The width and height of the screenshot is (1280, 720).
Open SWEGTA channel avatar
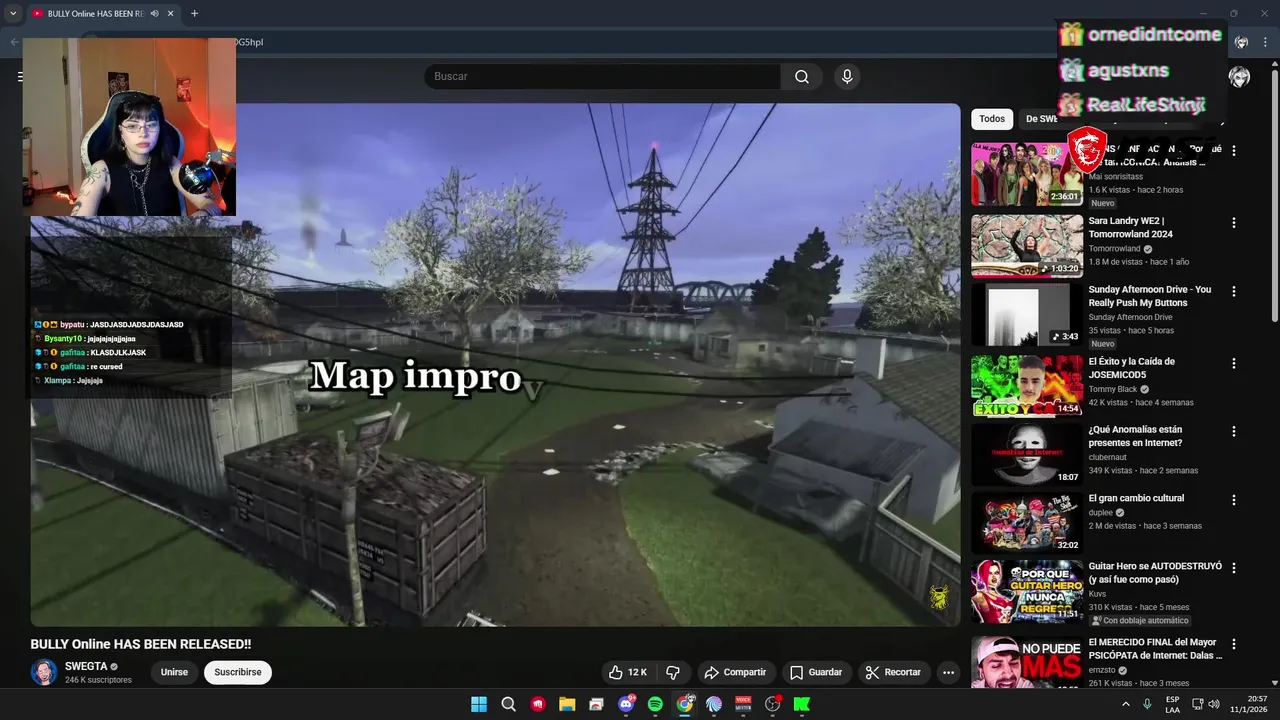click(x=44, y=672)
